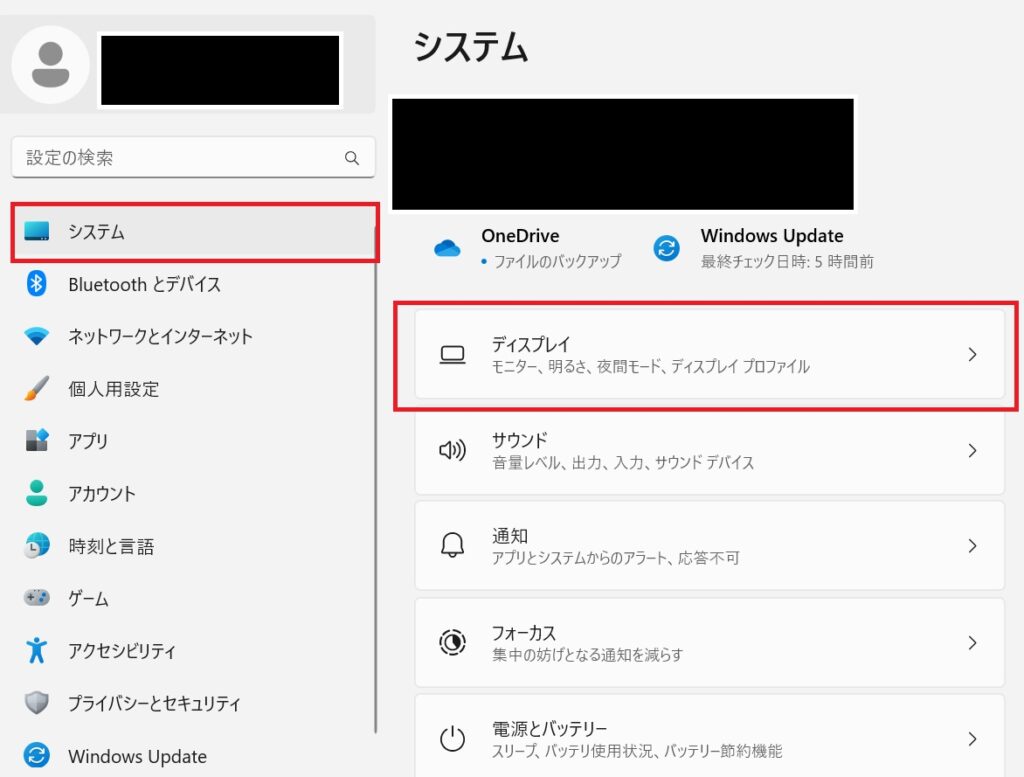Click the アカウント person icon
This screenshot has width=1024, height=777.
[37, 493]
